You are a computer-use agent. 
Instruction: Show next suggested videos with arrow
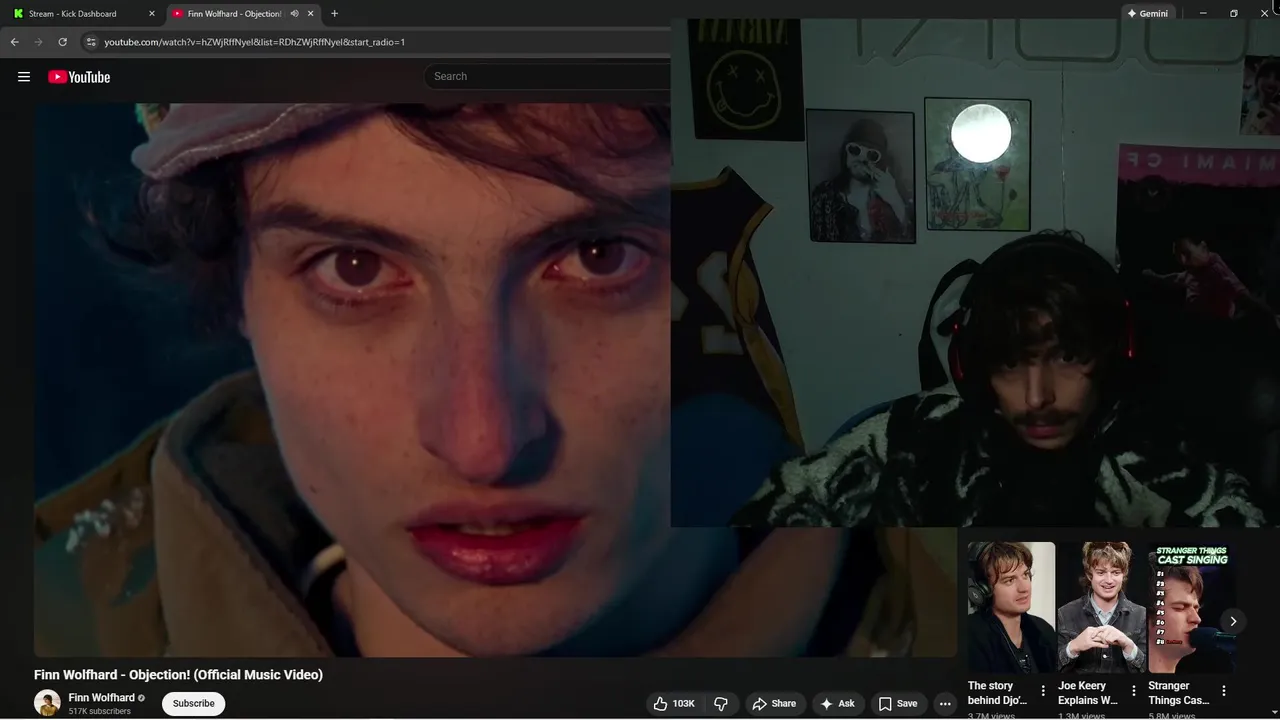click(x=1233, y=621)
